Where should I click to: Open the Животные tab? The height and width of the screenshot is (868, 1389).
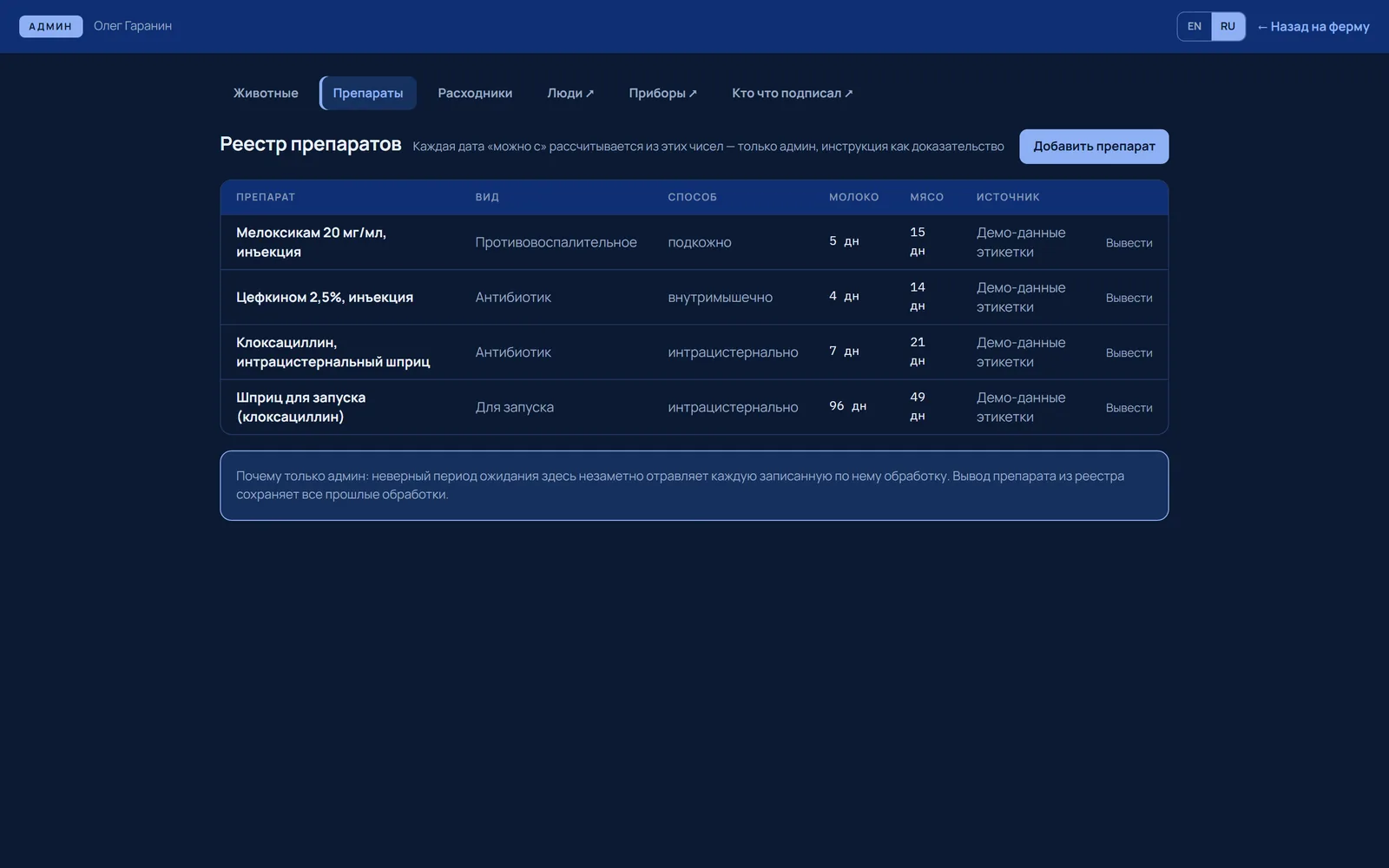[266, 93]
